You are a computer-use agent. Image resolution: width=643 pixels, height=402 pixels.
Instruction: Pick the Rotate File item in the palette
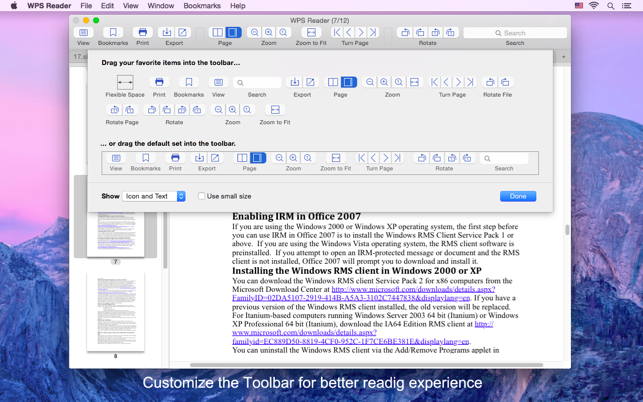[497, 86]
